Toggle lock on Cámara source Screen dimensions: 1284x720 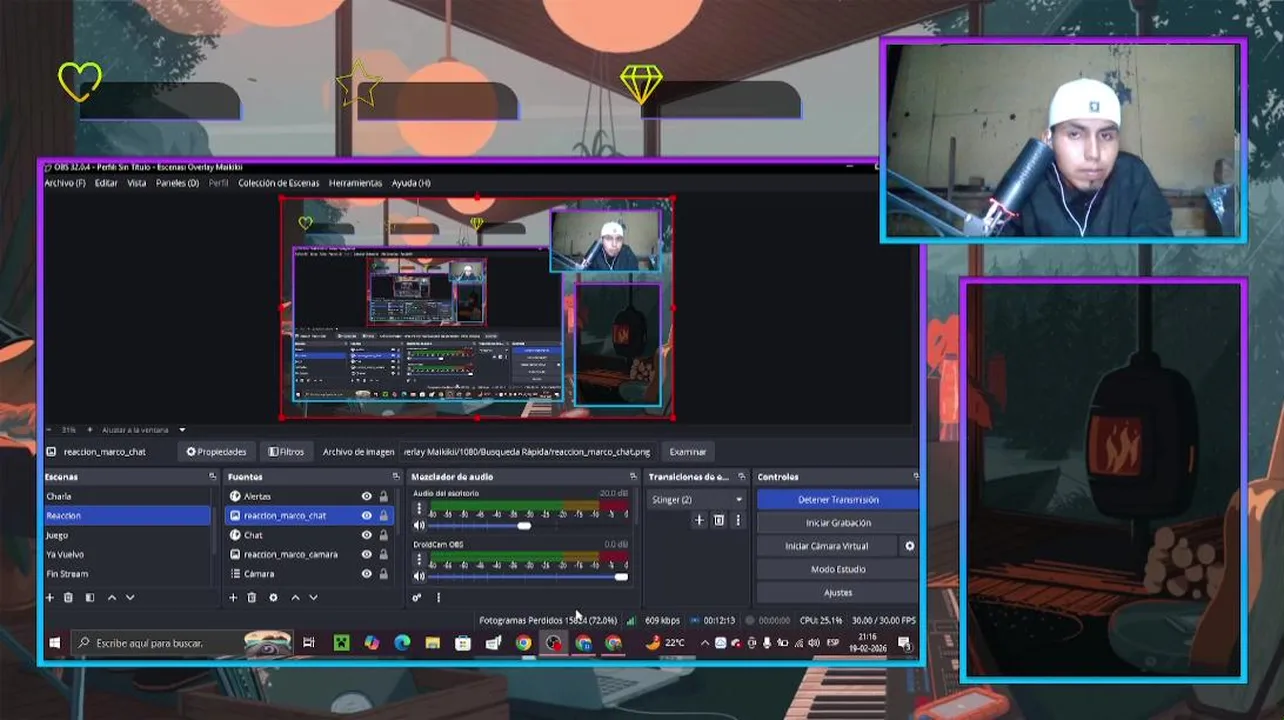[383, 574]
